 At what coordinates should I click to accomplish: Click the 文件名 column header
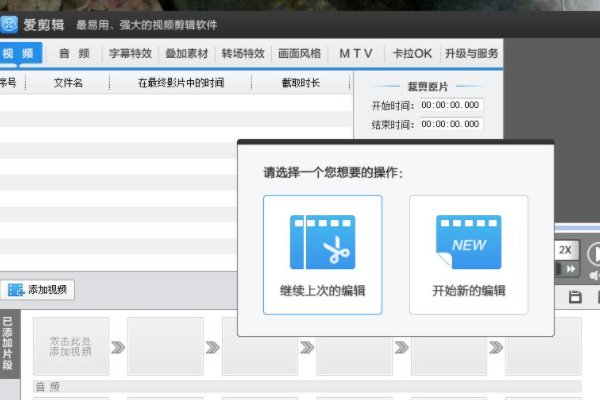(x=68, y=83)
